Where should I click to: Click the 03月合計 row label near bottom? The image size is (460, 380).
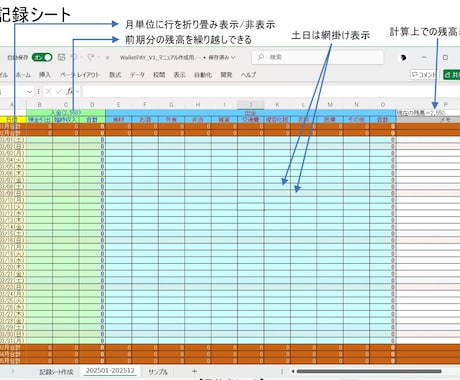click(x=13, y=348)
